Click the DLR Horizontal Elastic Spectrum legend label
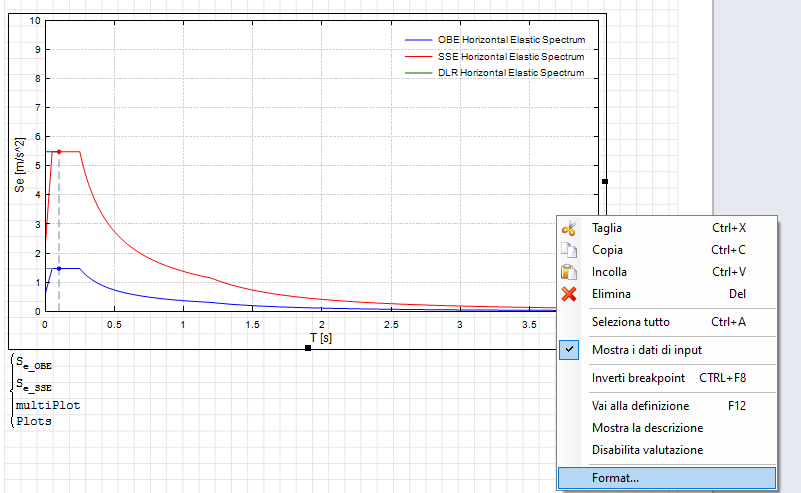 pos(511,74)
